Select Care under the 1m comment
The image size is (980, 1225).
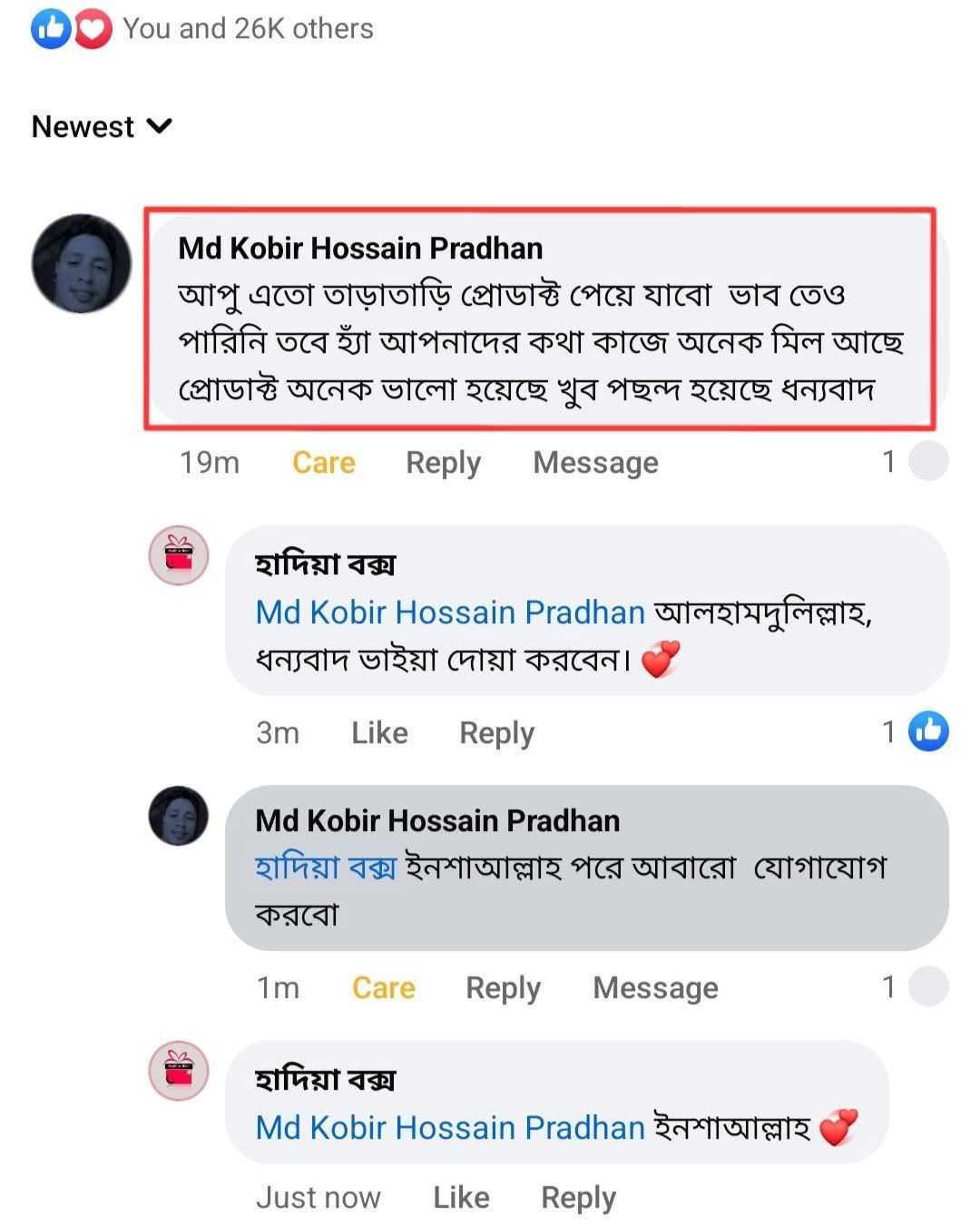[383, 987]
